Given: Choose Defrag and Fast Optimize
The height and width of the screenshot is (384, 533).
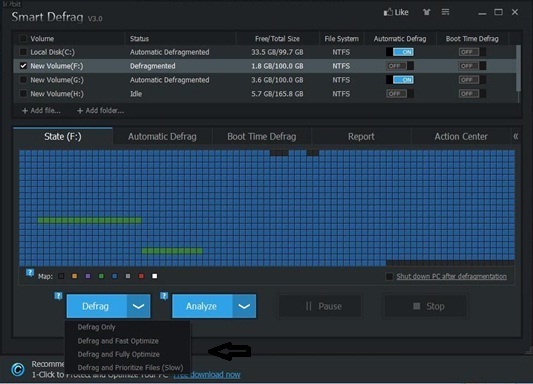Looking at the screenshot, I should 118,341.
